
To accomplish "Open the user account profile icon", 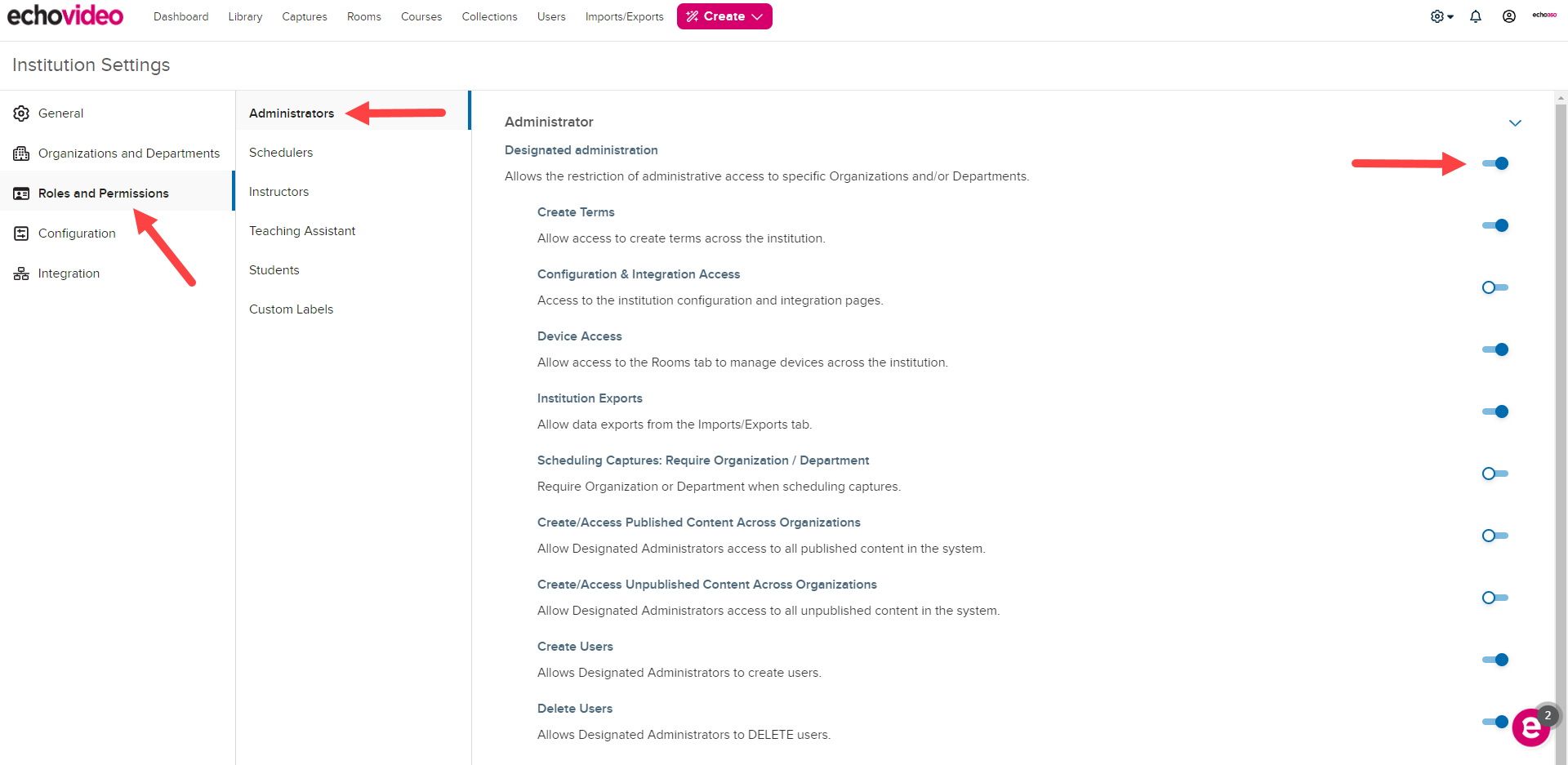I will click(x=1508, y=16).
